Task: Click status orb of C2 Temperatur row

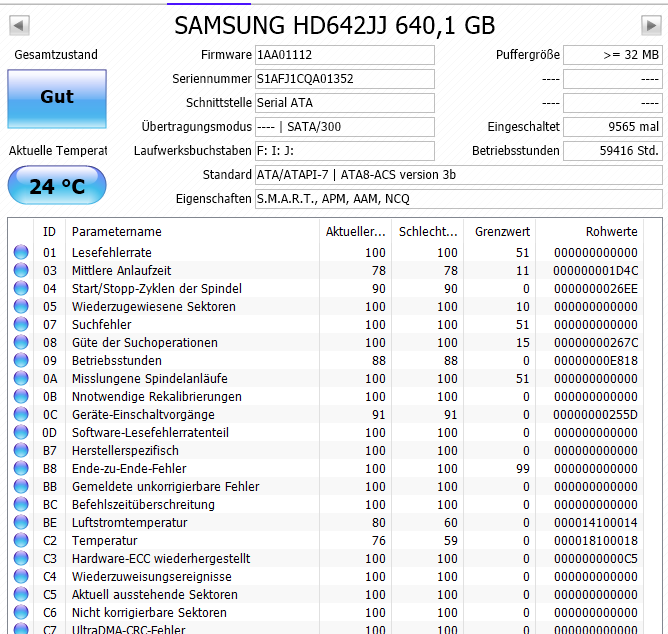Action: (x=21, y=540)
